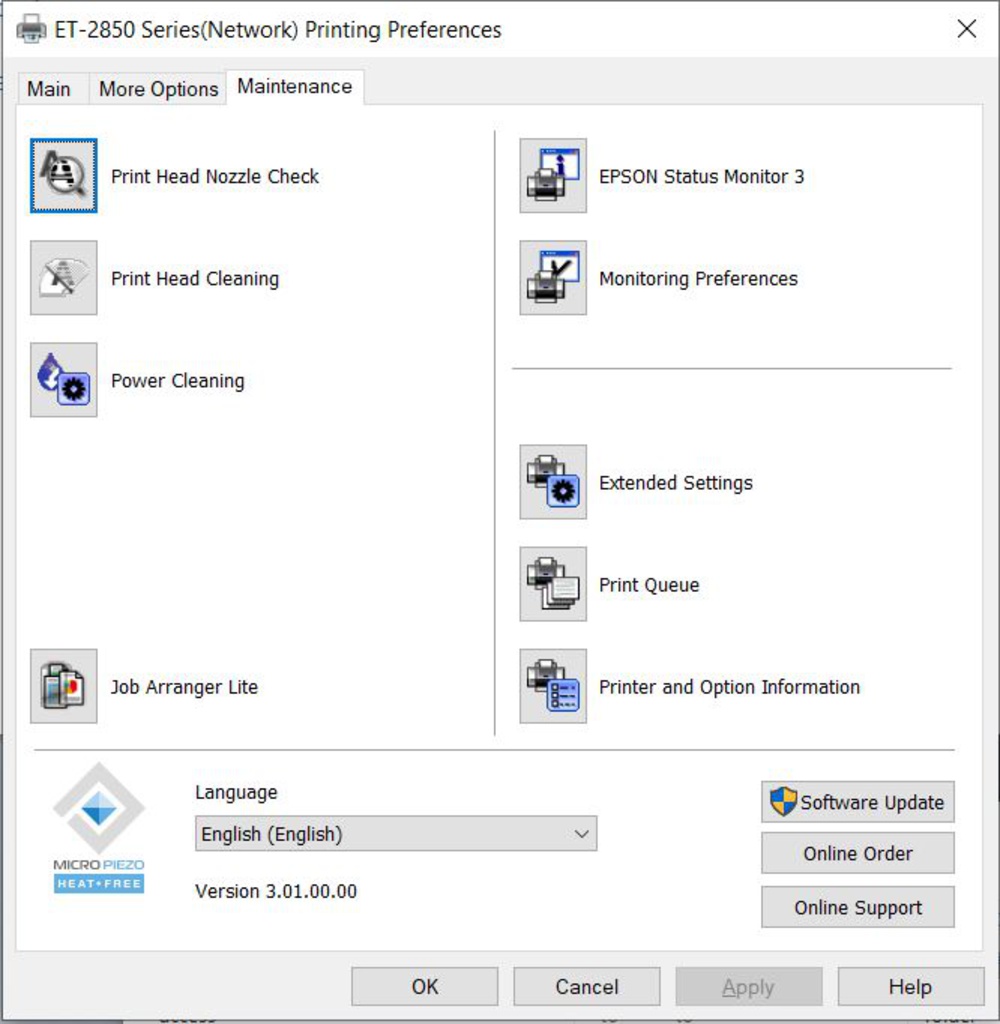Select the Maintenance tab

[294, 87]
